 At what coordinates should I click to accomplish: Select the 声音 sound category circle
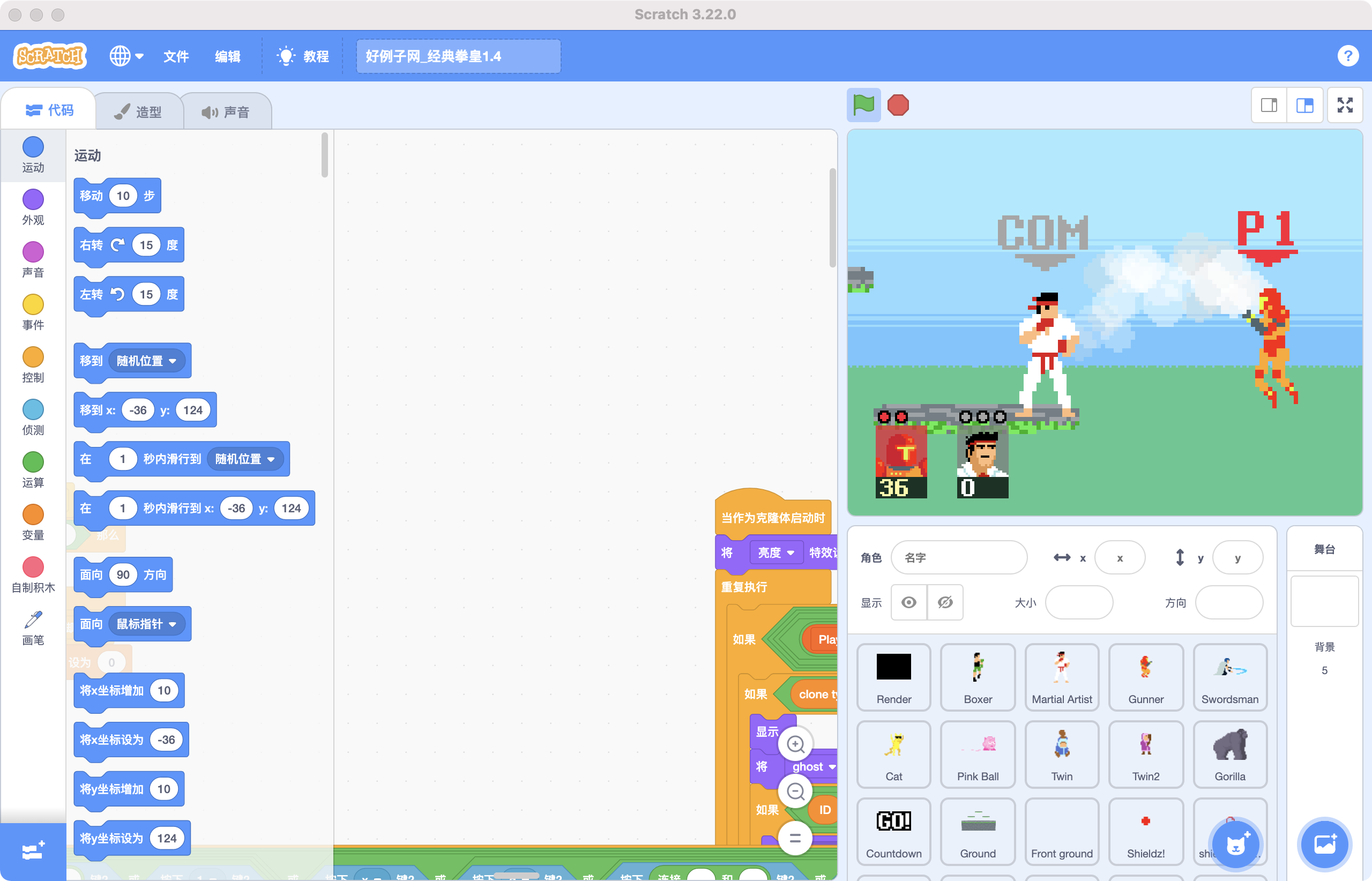(33, 260)
